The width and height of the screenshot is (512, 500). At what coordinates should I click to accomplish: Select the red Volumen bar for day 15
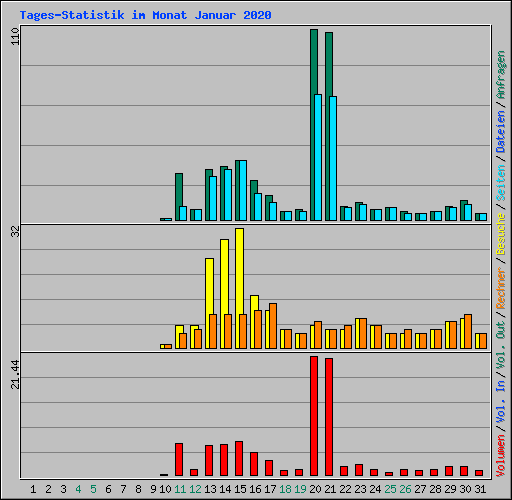(239, 458)
